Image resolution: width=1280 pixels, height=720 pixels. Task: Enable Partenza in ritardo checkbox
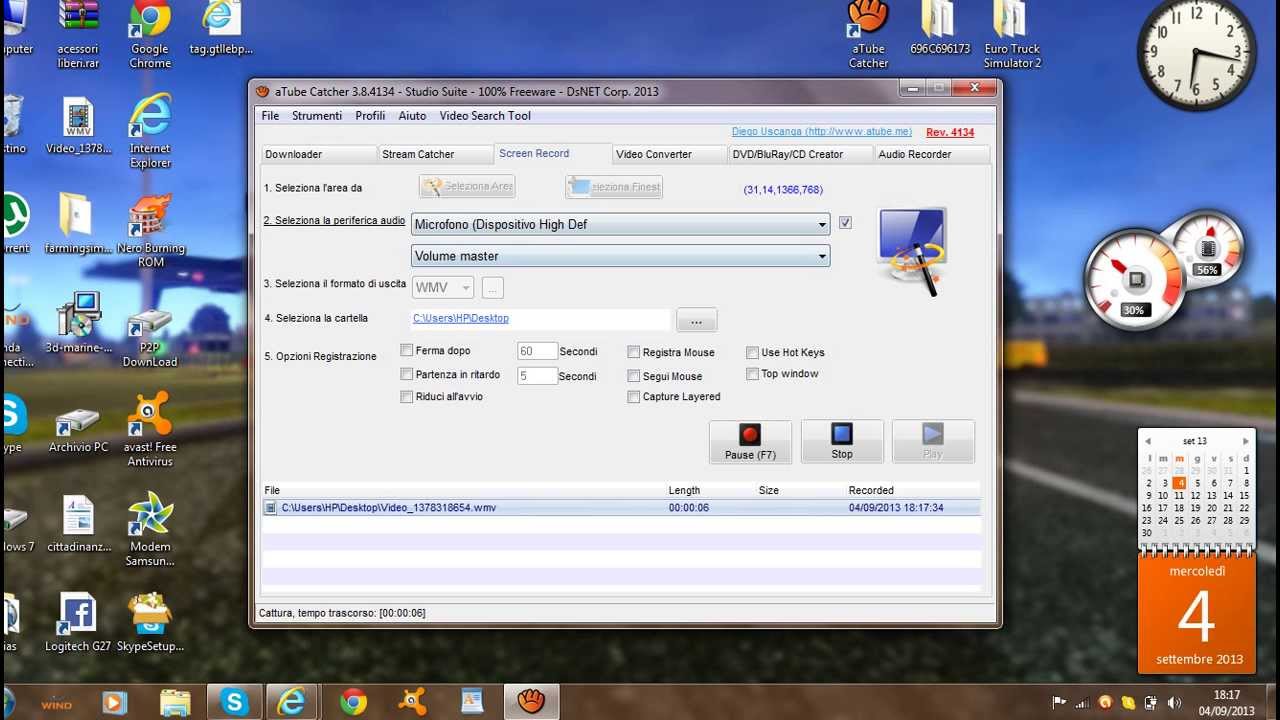(x=406, y=374)
